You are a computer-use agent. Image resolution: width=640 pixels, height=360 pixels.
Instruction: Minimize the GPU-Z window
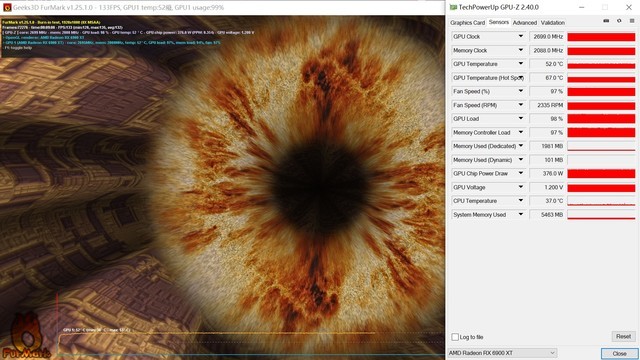582,7
